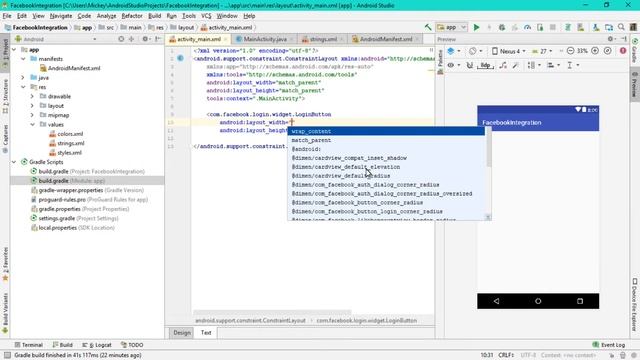Screen dimensions: 640x360
Task: Switch to the Design tab
Action: tap(182, 333)
